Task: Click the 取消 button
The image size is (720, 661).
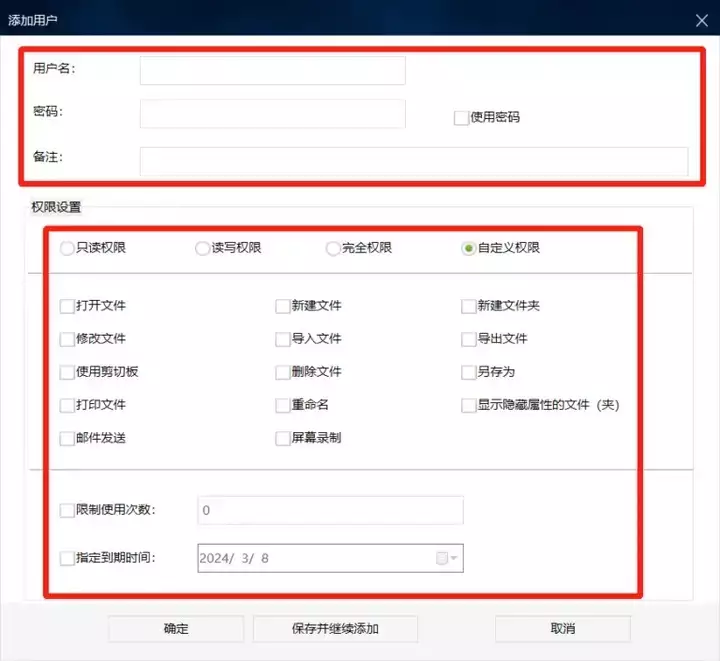Action: pyautogui.click(x=563, y=628)
